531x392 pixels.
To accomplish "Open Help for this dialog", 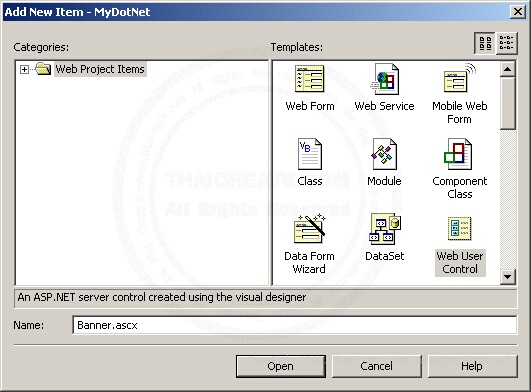I will [472, 366].
